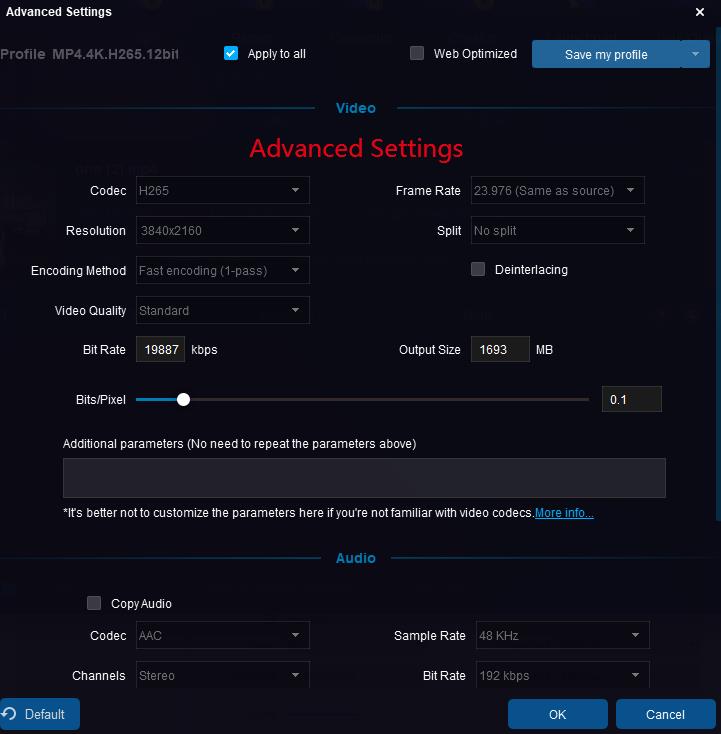721x734 pixels.
Task: Click the Cancel button
Action: [x=665, y=714]
